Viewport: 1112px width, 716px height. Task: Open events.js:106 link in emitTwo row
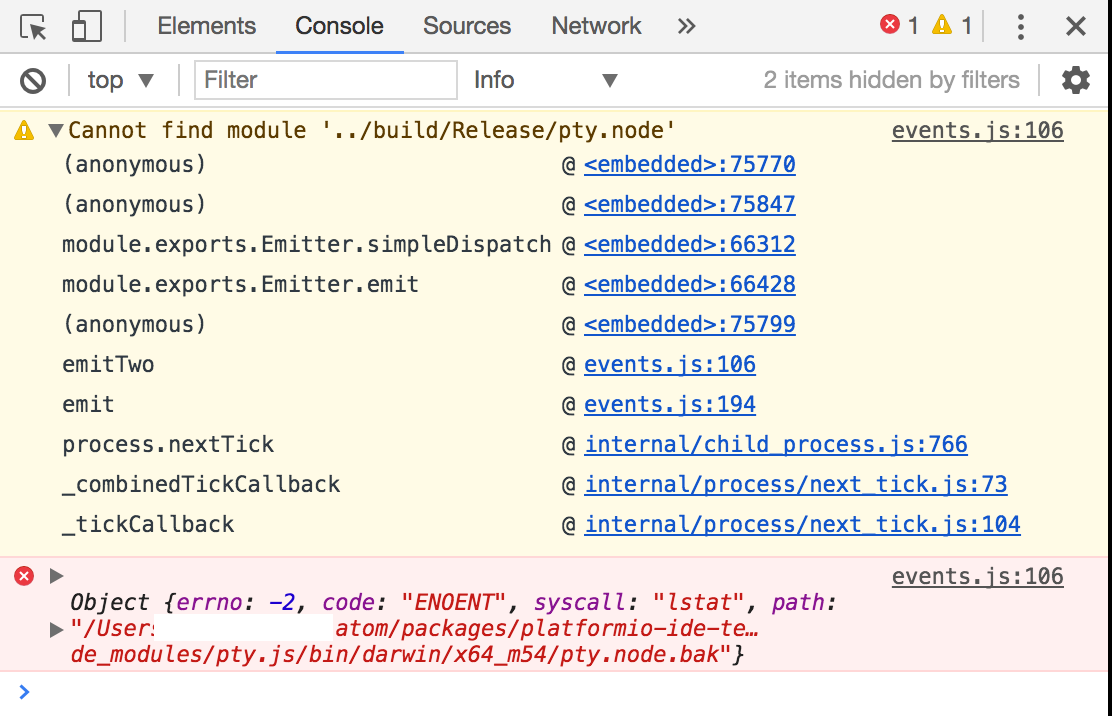click(669, 364)
